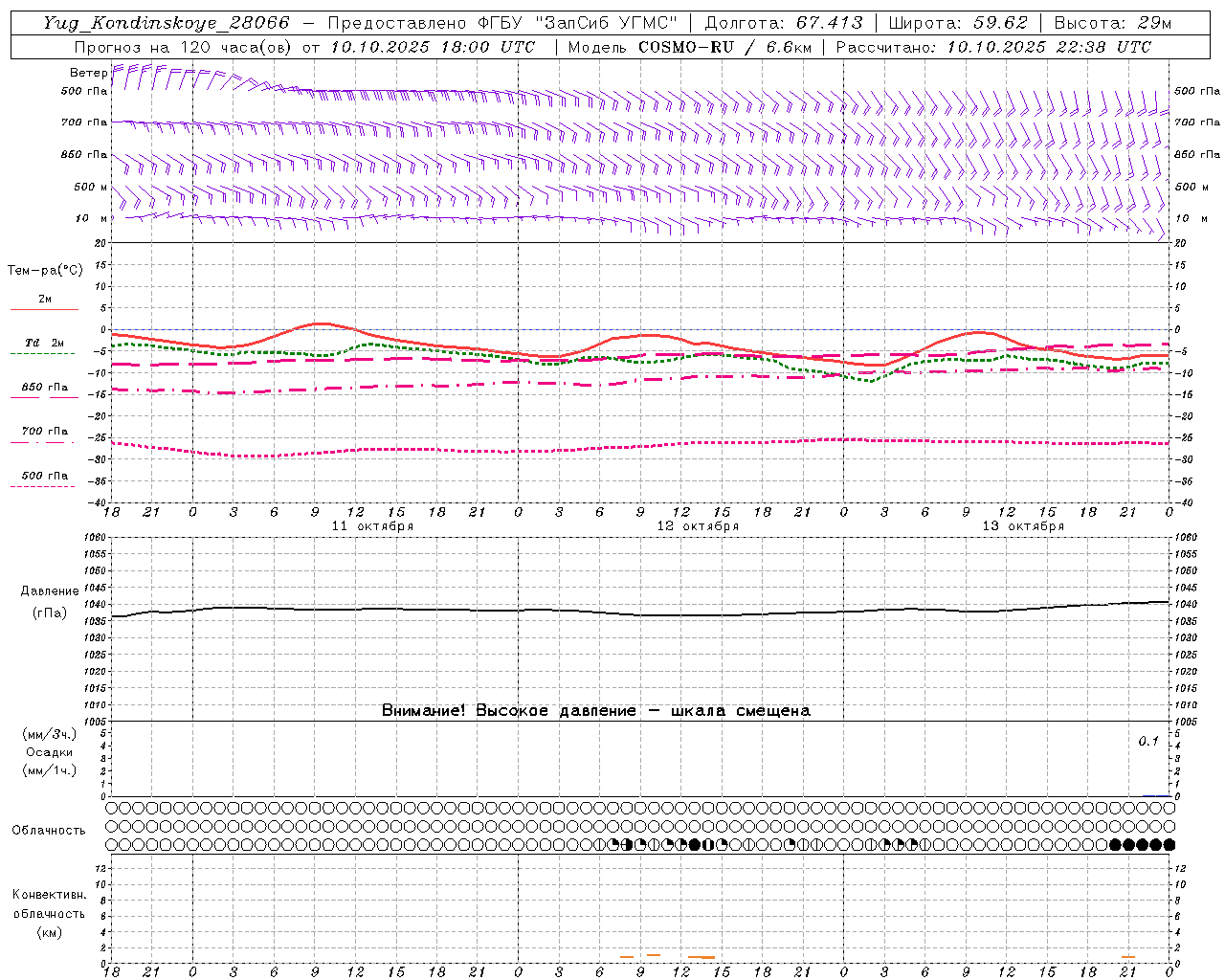Click the Облачность cloudiness label
The image size is (1225, 980).
[49, 830]
